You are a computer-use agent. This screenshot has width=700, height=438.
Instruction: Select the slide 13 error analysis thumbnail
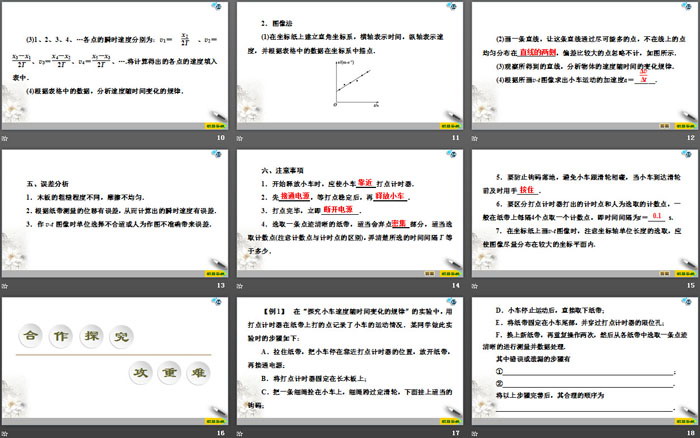pyautogui.click(x=115, y=213)
